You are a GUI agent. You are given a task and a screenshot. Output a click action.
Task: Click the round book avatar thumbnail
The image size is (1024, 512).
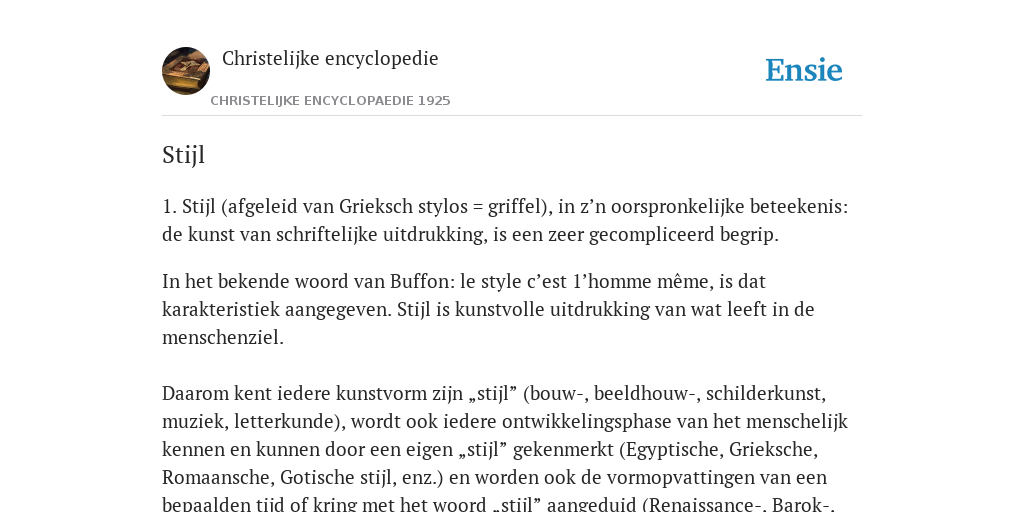click(x=186, y=71)
